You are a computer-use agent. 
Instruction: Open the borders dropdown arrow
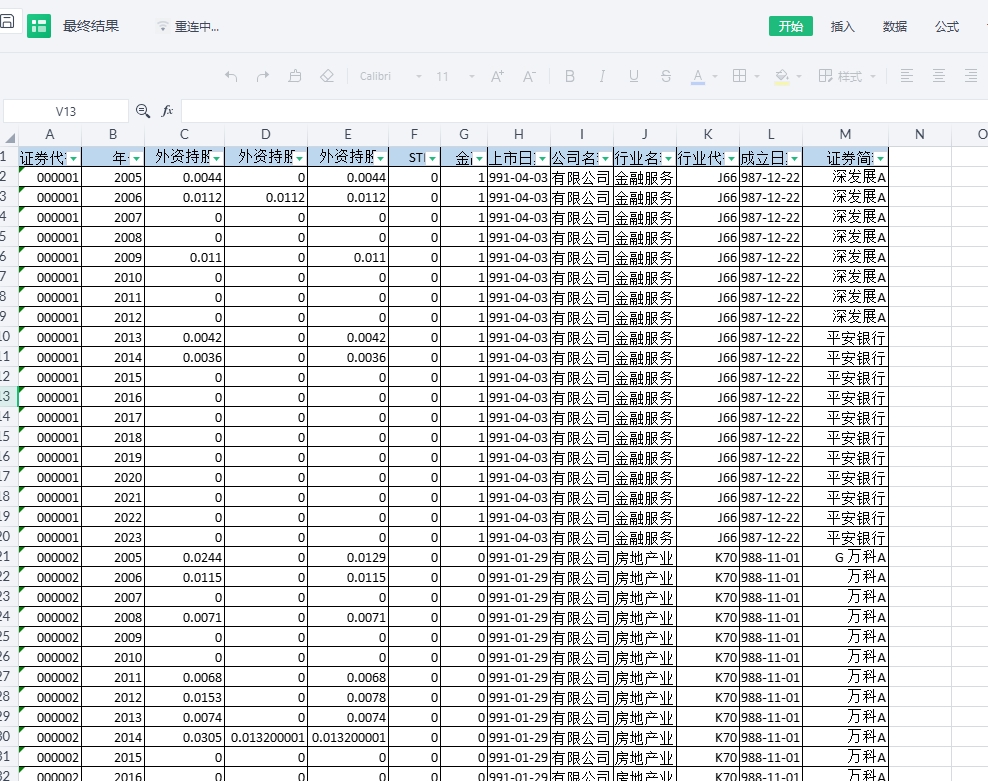757,76
